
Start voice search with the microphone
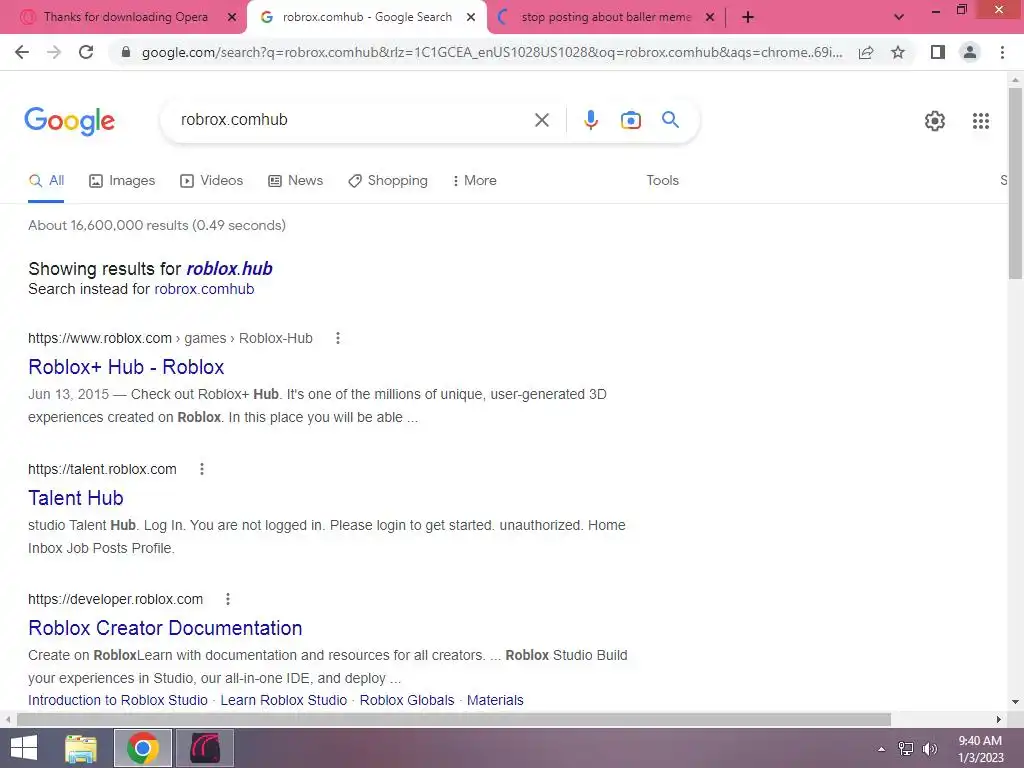(590, 120)
